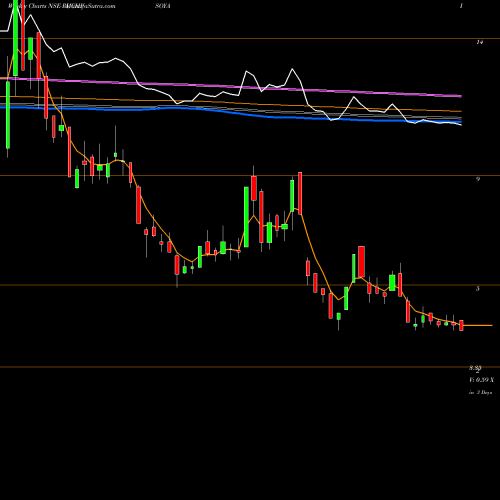Click the price axis label 9
This screenshot has height=500, width=500.
click(478, 179)
